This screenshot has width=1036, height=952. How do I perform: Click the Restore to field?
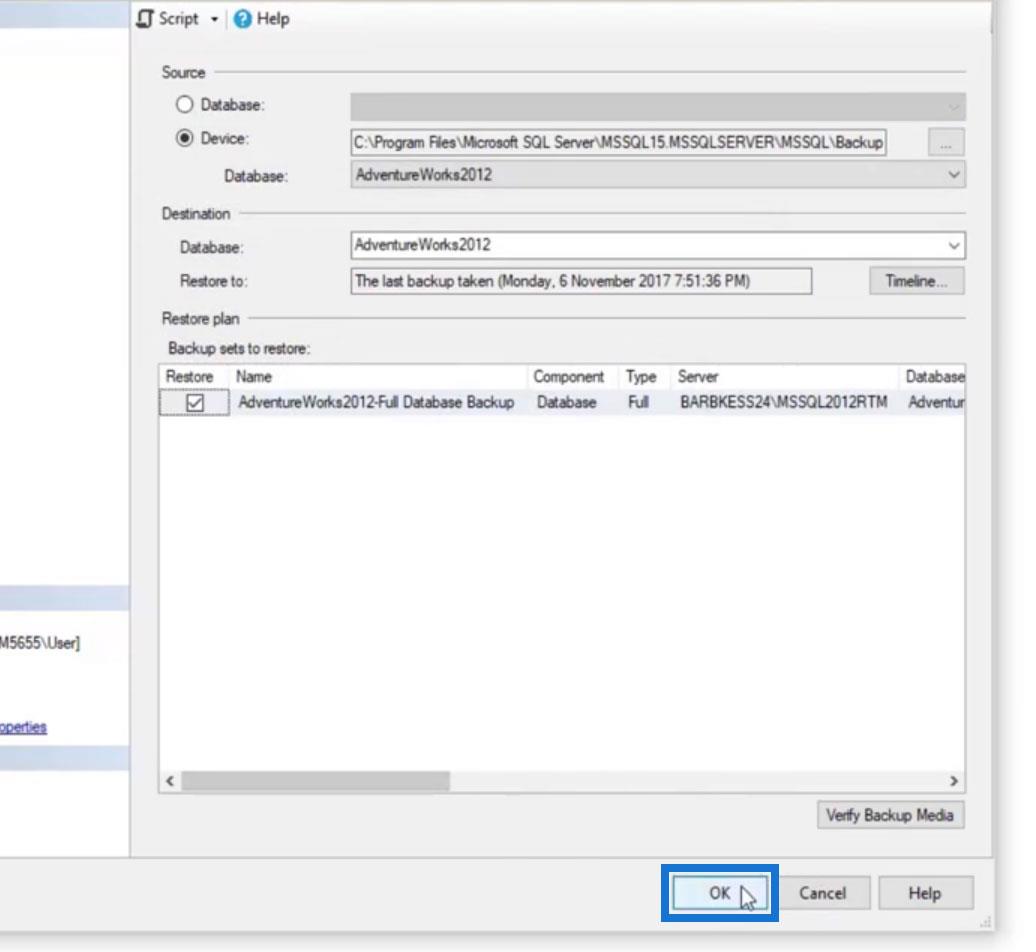581,281
